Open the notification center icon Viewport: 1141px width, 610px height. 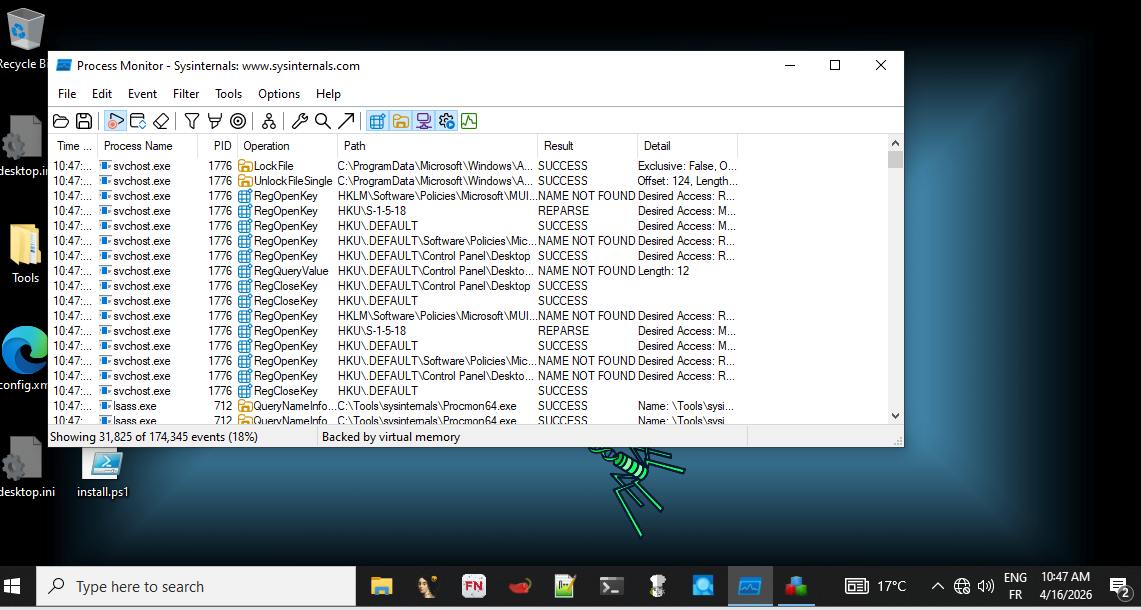(x=1118, y=586)
